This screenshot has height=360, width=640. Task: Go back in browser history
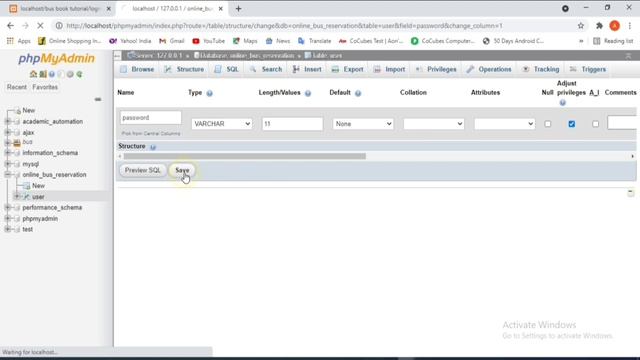(10, 26)
